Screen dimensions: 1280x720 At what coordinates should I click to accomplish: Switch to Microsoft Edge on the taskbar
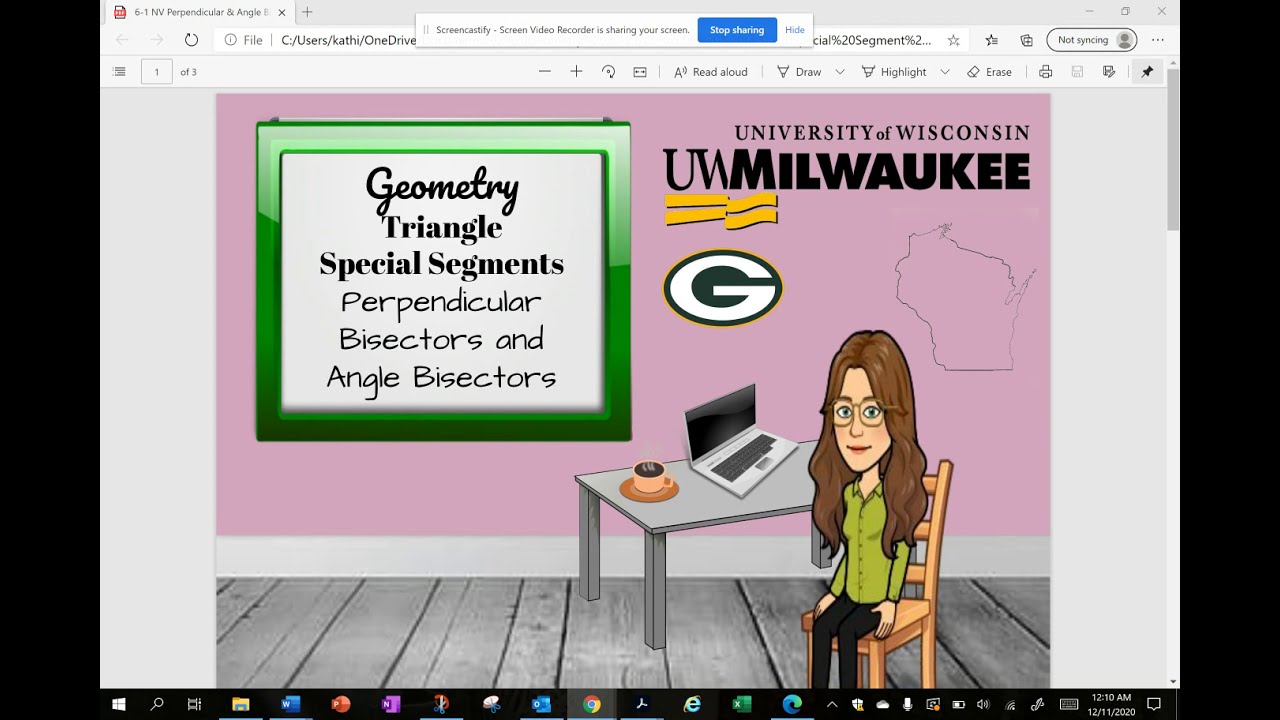(792, 704)
